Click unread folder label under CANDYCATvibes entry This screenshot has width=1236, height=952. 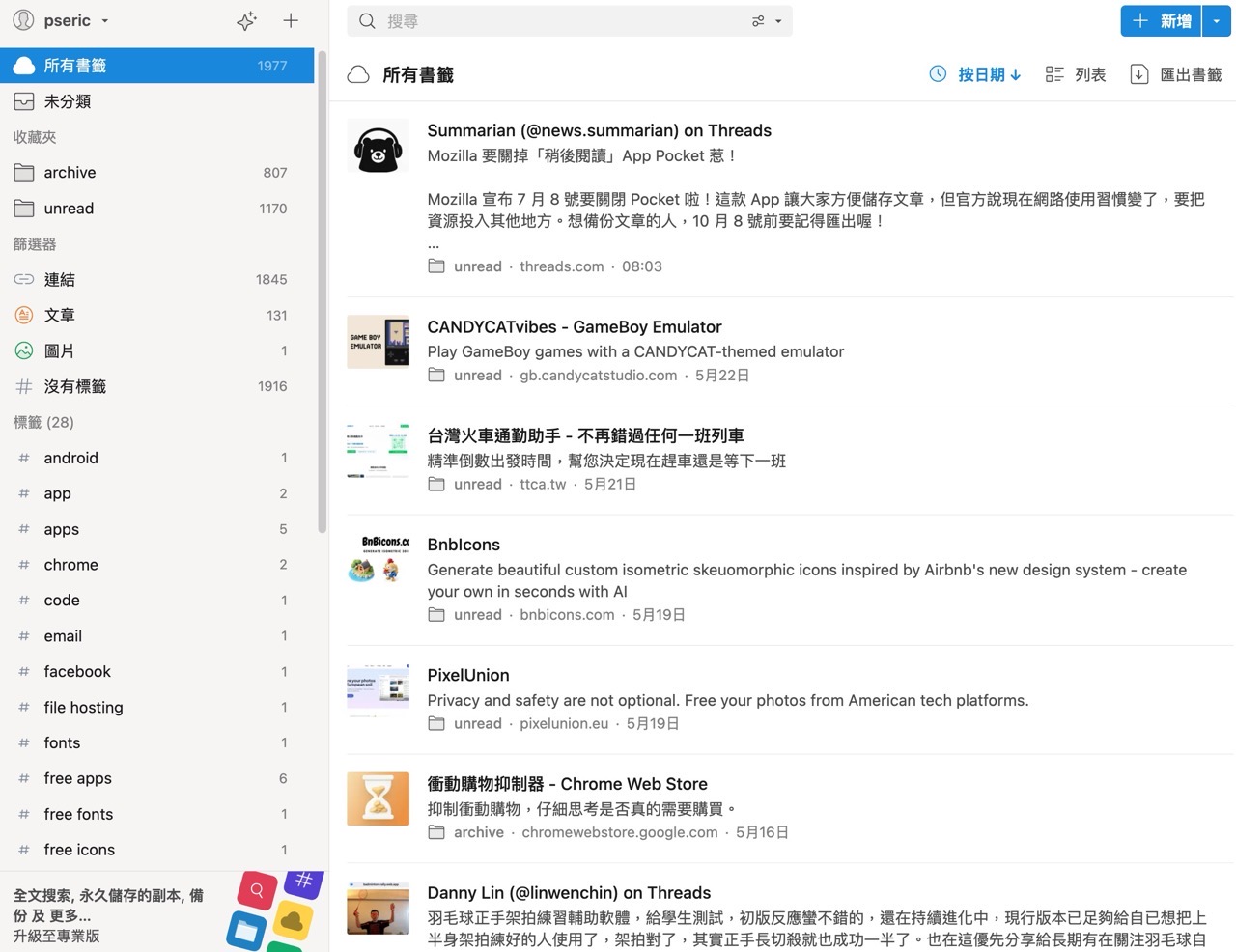pos(465,376)
